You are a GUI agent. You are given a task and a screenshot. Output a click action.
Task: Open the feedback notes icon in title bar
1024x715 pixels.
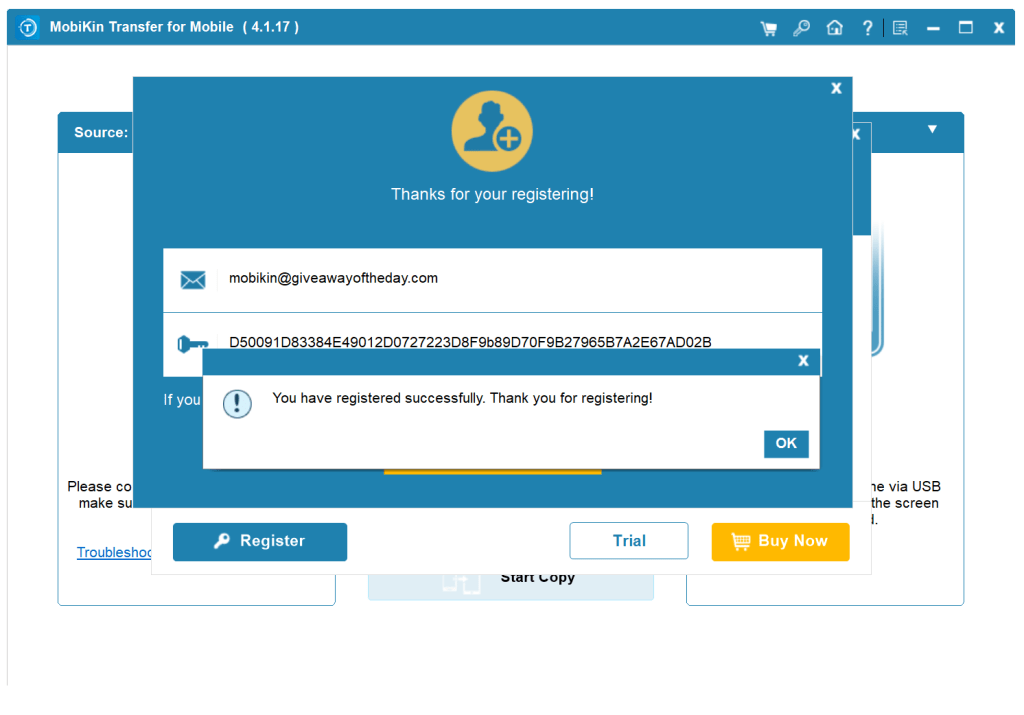tap(900, 28)
